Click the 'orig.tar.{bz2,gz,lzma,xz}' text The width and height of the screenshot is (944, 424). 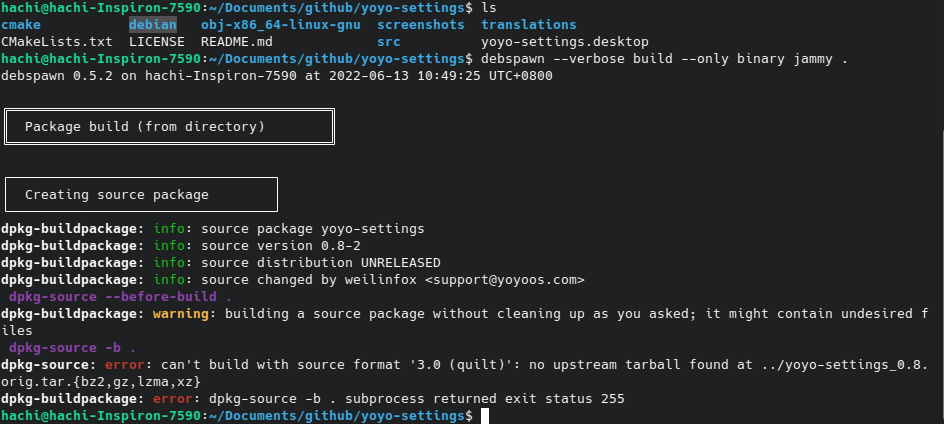point(101,382)
